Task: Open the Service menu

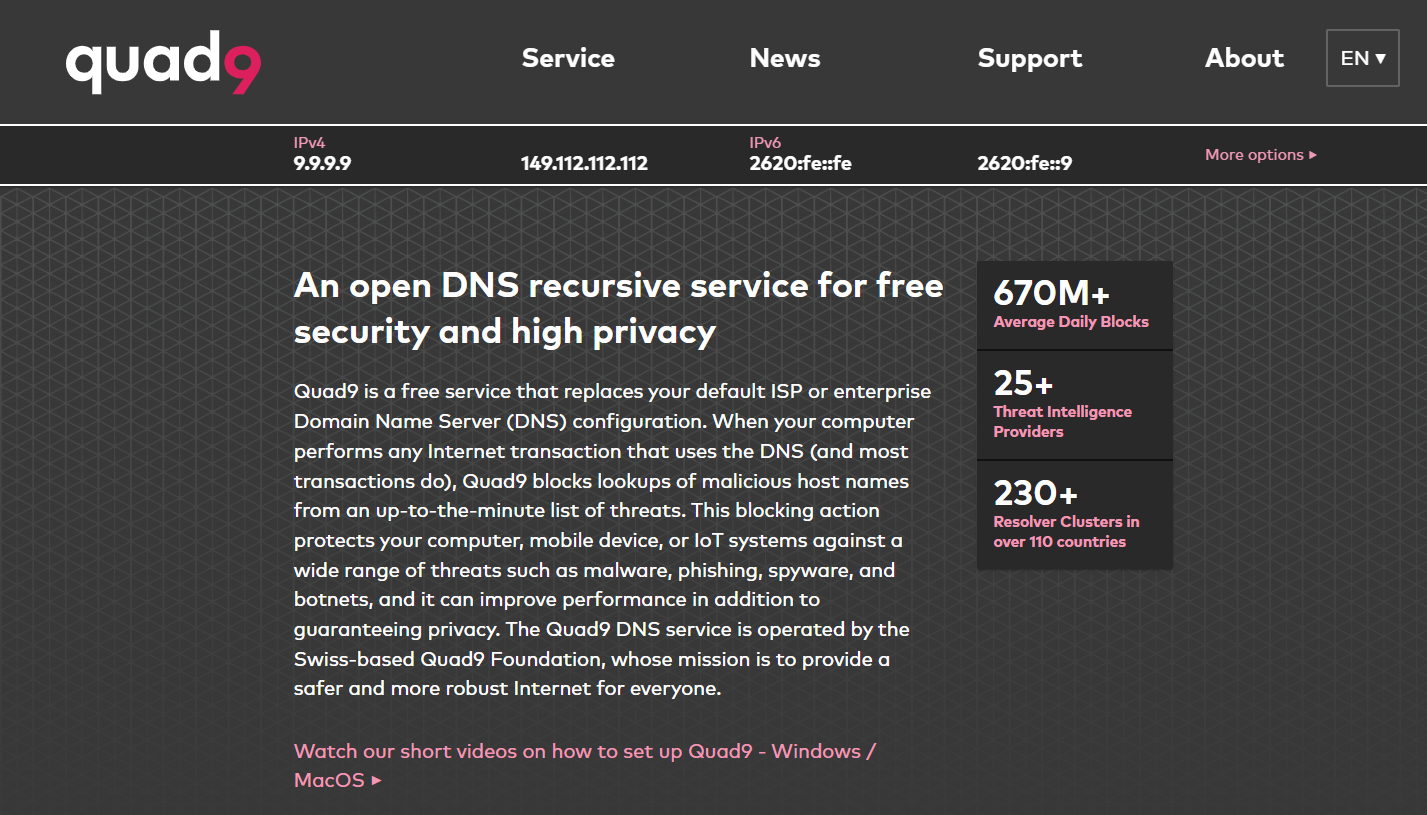Action: 568,58
